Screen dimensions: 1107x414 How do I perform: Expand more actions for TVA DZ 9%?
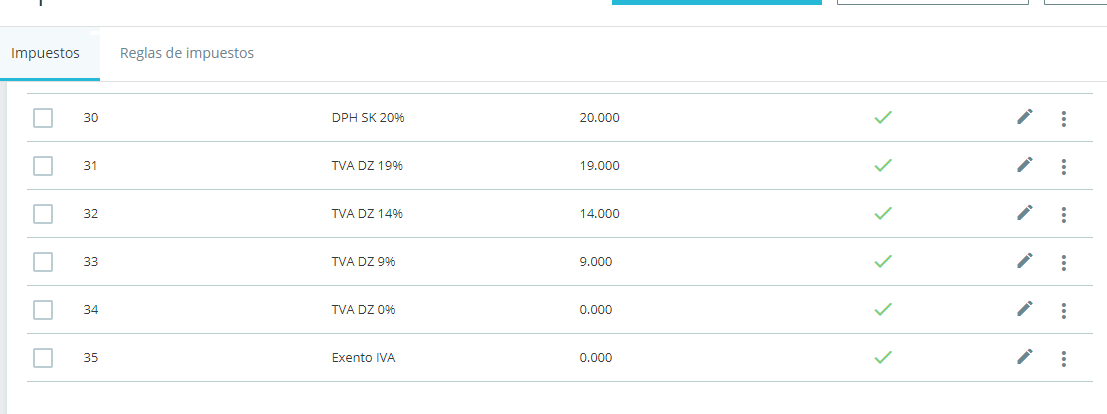[x=1063, y=263]
